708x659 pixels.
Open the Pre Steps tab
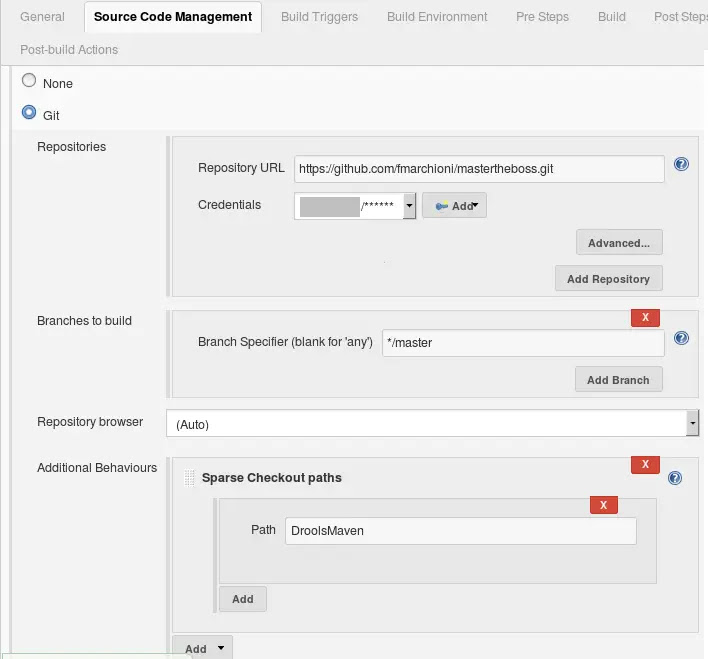coord(542,17)
